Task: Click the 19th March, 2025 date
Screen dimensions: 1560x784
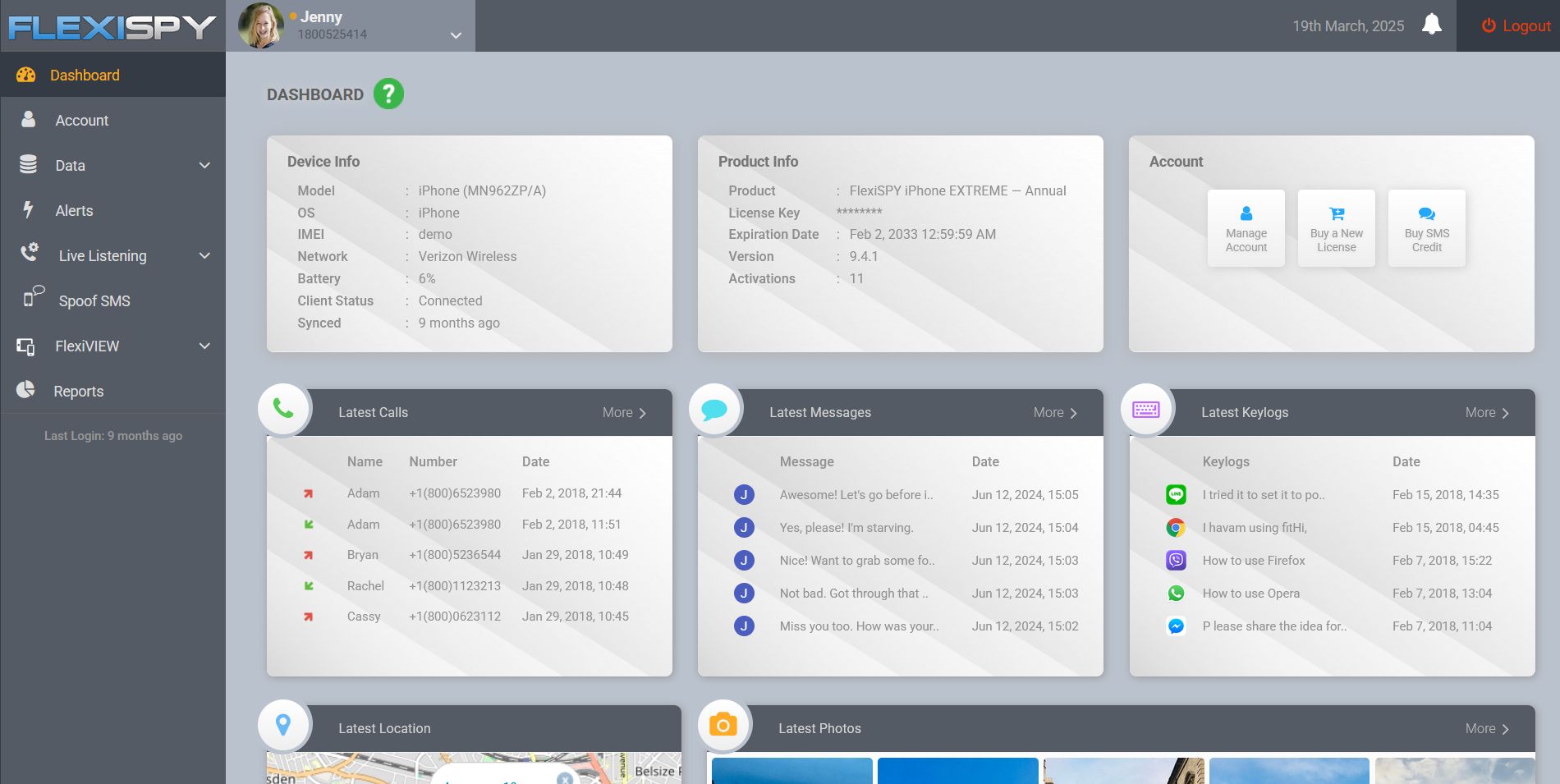Action: pyautogui.click(x=1348, y=26)
